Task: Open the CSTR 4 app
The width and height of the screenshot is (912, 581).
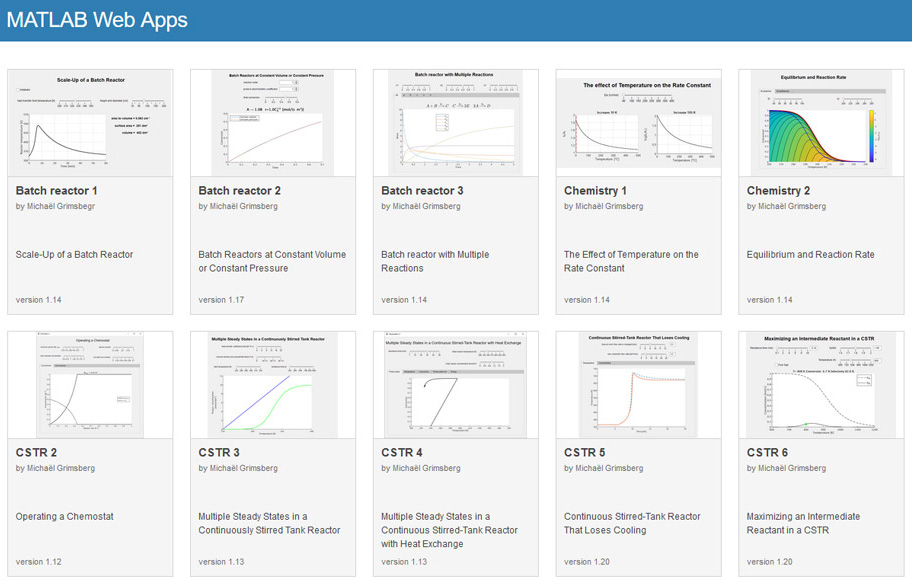Action: (x=398, y=452)
